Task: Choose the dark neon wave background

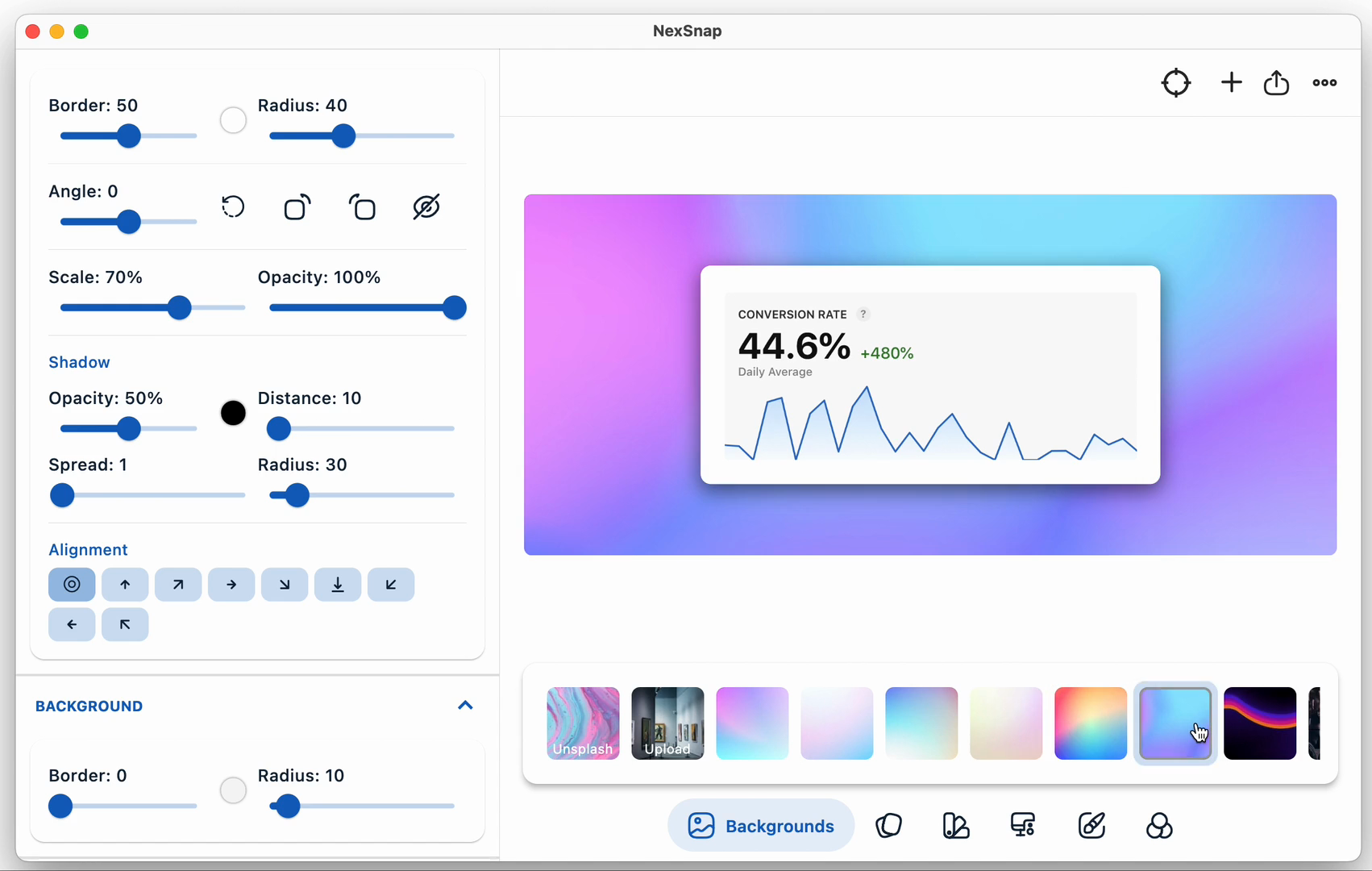Action: pos(1260,723)
